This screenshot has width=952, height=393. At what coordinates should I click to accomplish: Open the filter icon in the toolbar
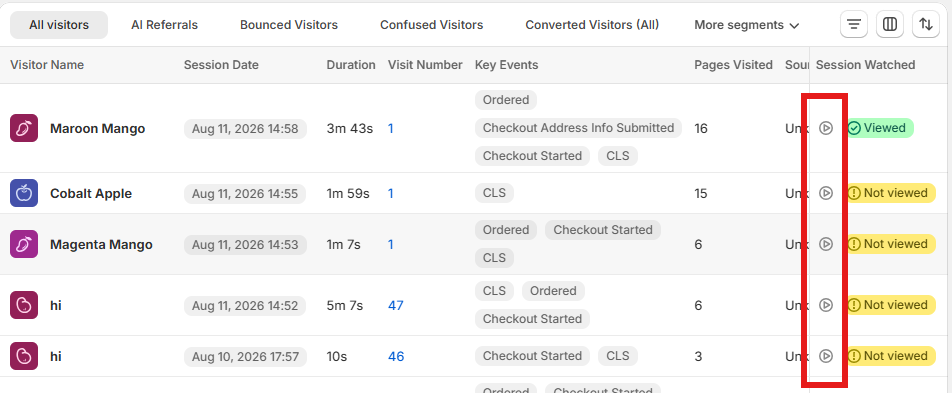[x=854, y=24]
